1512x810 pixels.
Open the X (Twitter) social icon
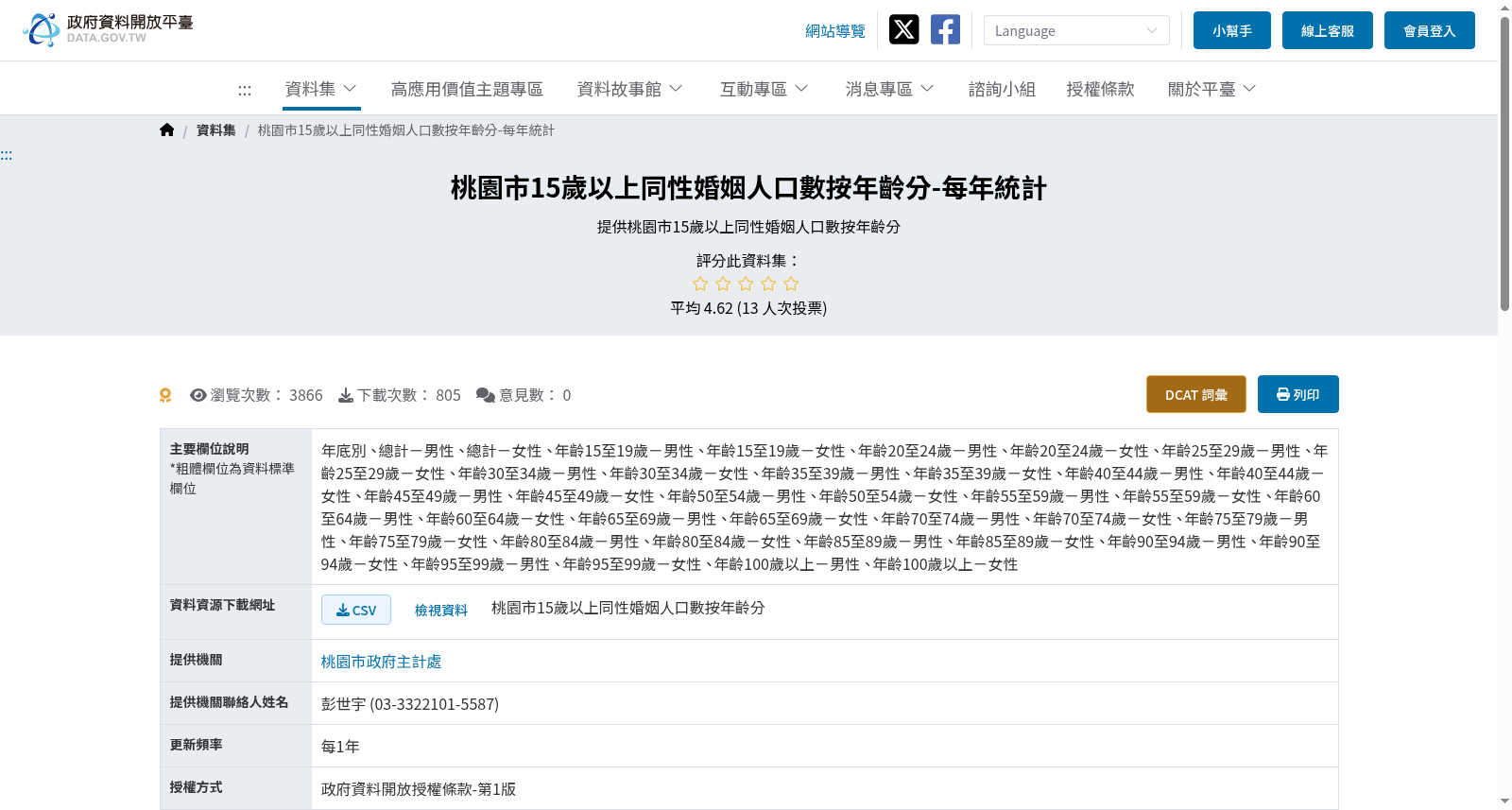903,29
